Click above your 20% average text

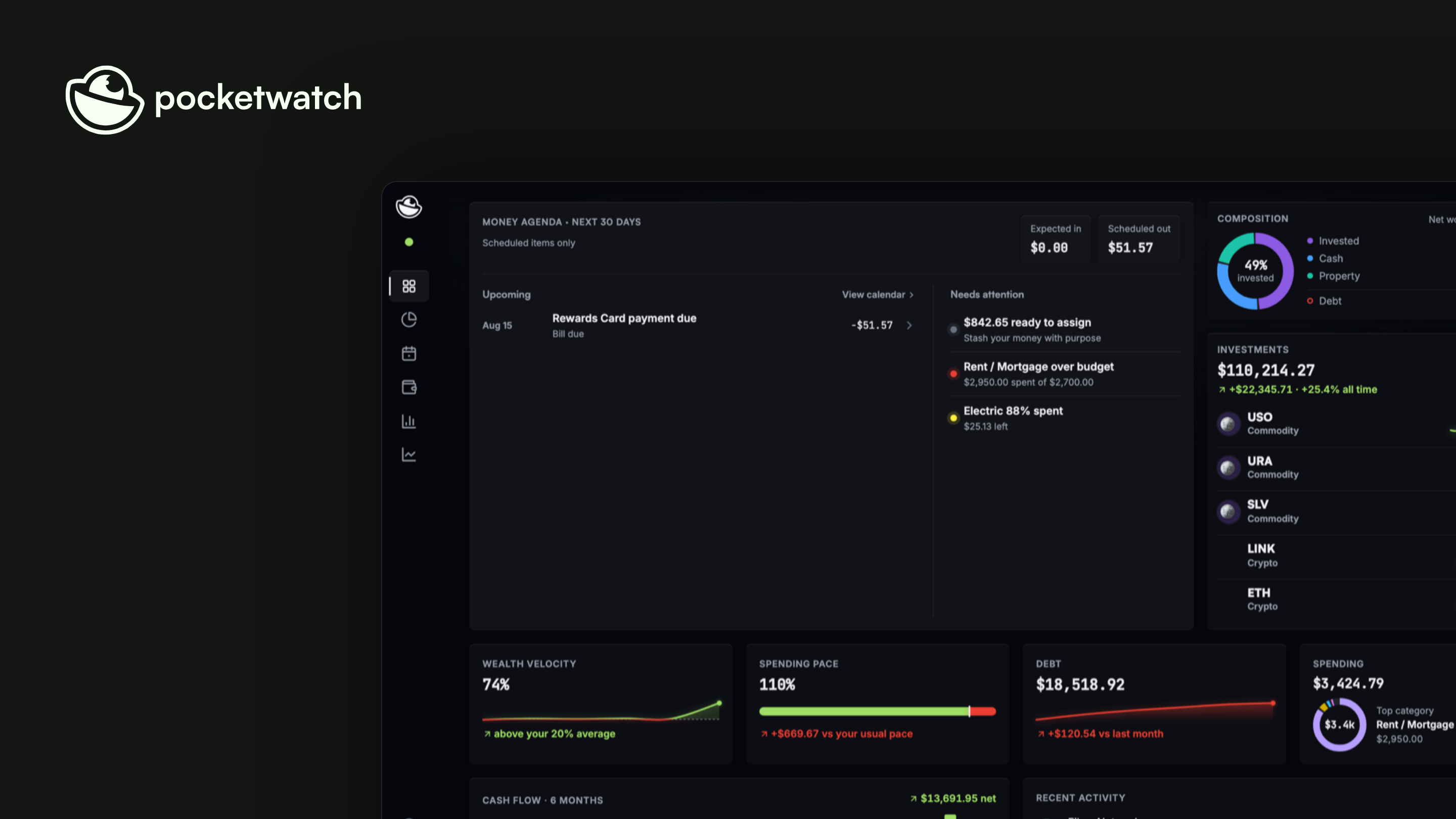550,734
